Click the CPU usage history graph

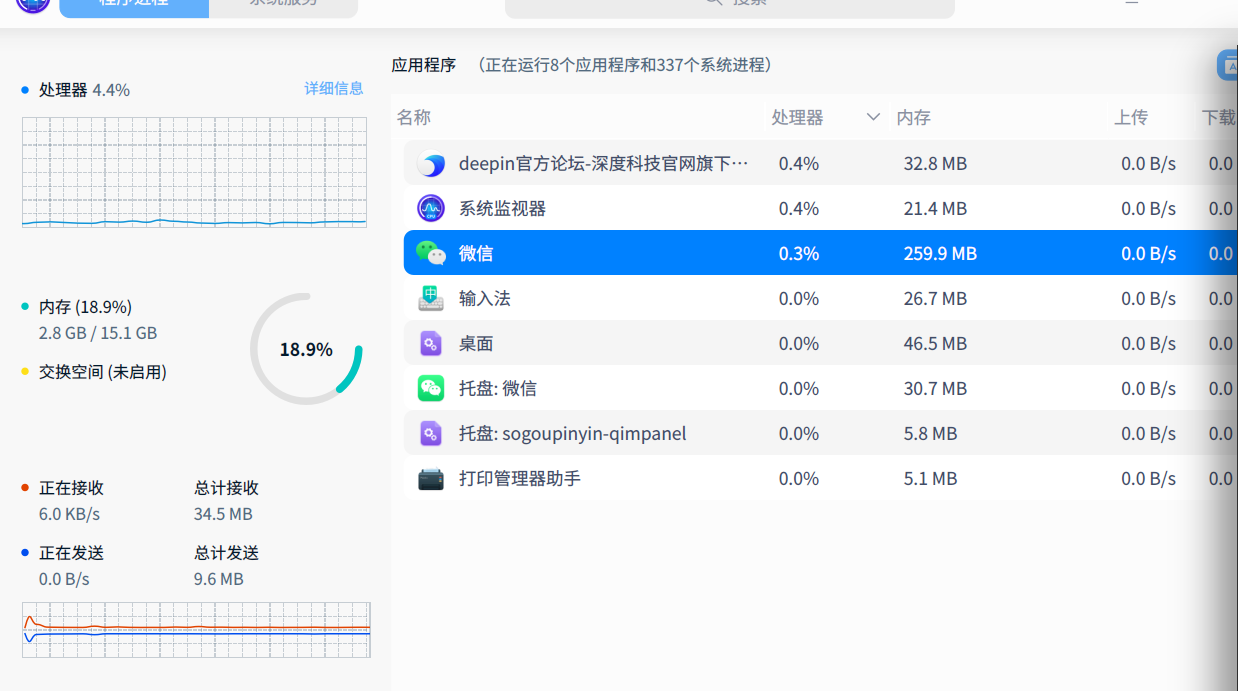(x=194, y=172)
